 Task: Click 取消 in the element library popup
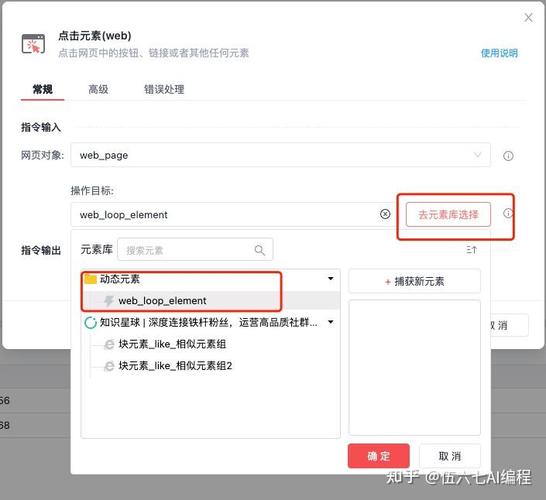pyautogui.click(x=450, y=456)
